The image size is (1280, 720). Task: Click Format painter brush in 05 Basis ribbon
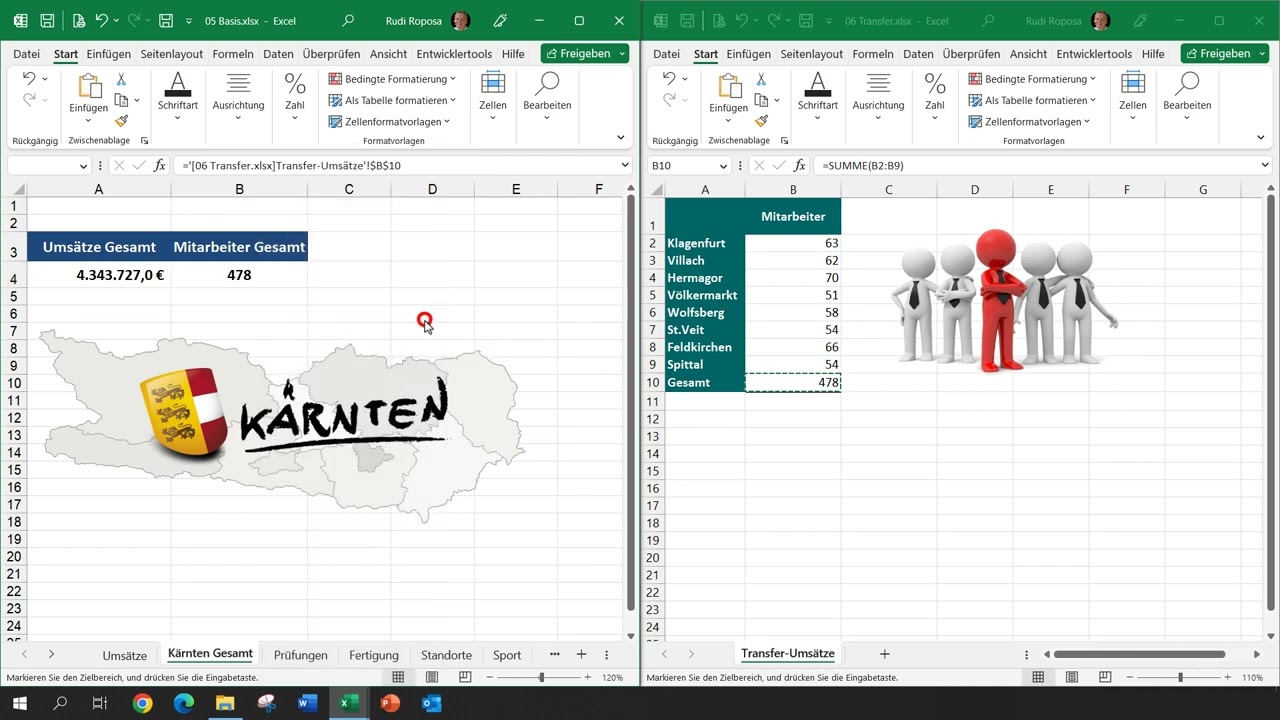click(x=121, y=121)
